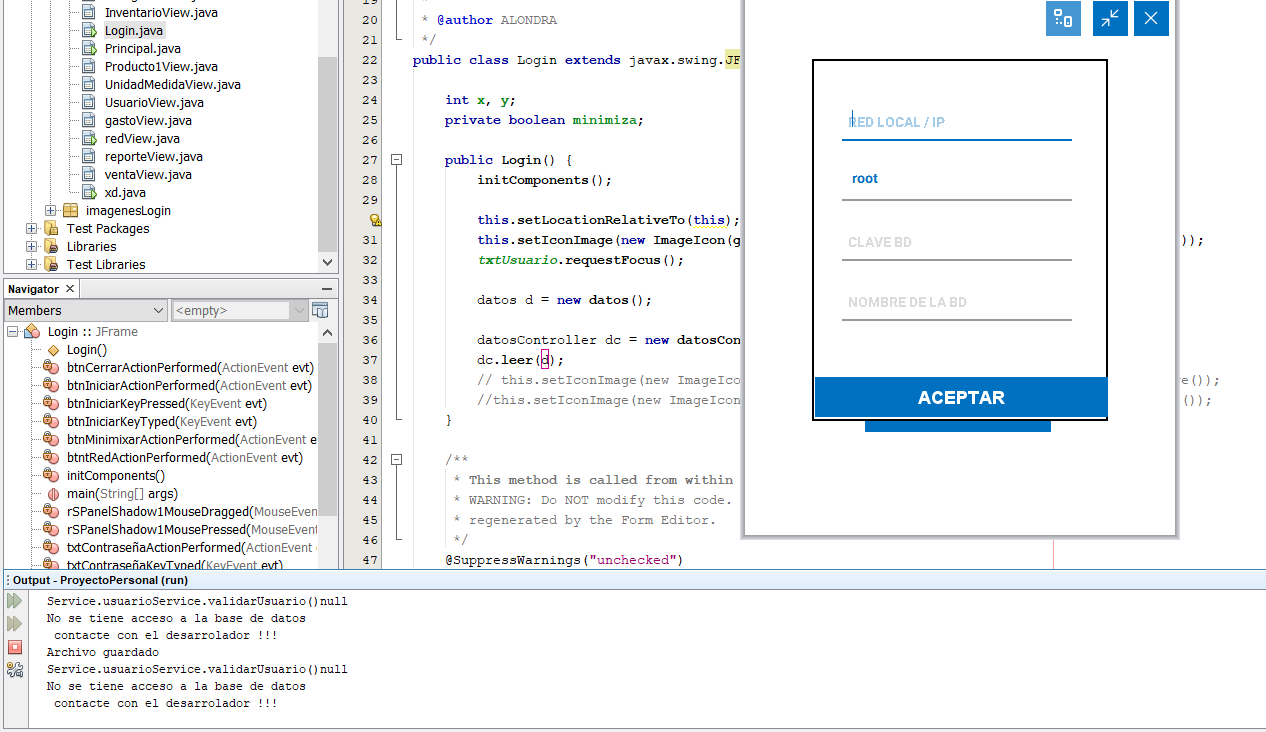Focus the RED LOCAL / IP field
This screenshot has height=732, width=1266.
click(956, 122)
